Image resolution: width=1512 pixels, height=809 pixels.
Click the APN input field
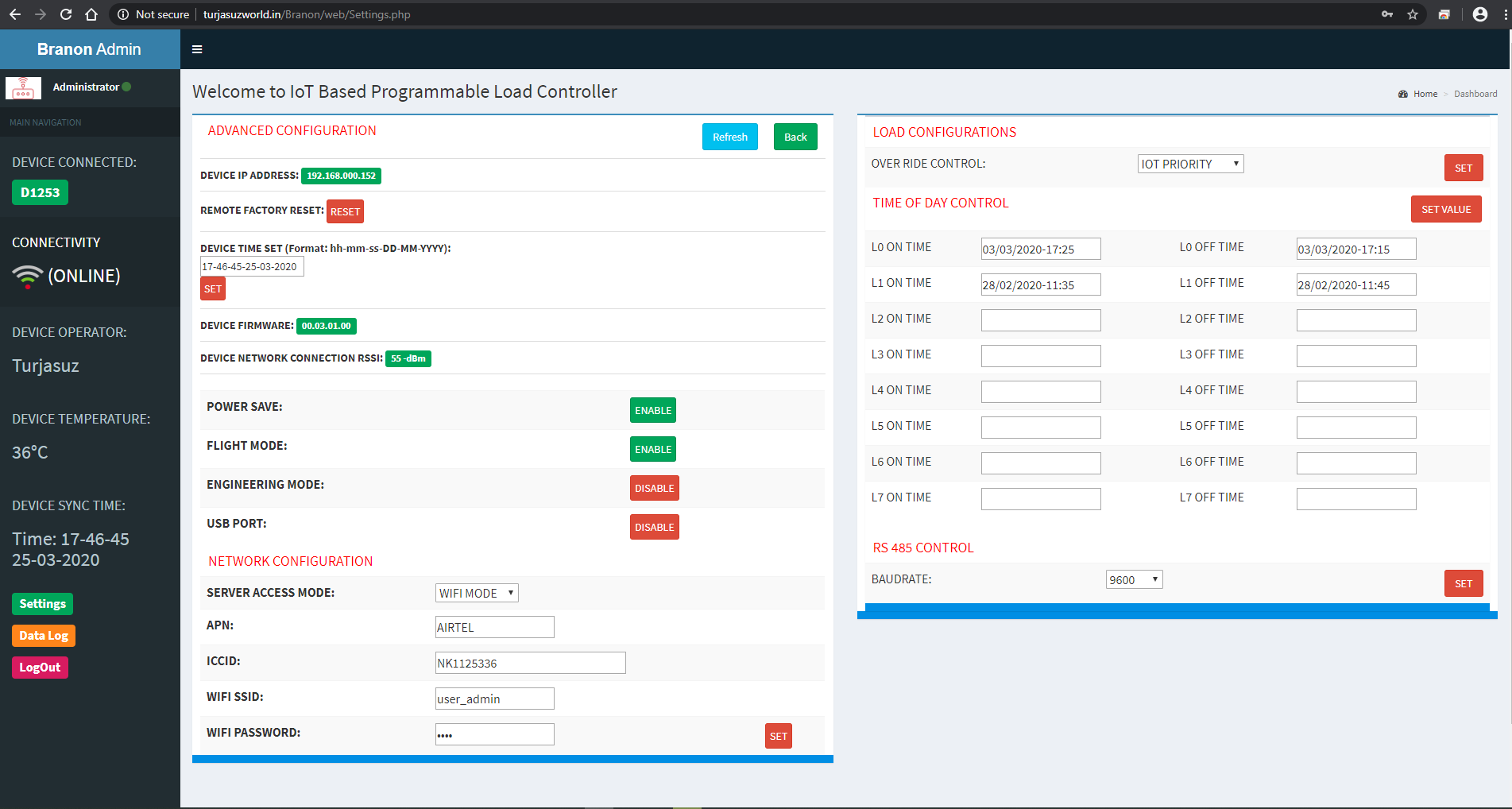(x=494, y=627)
